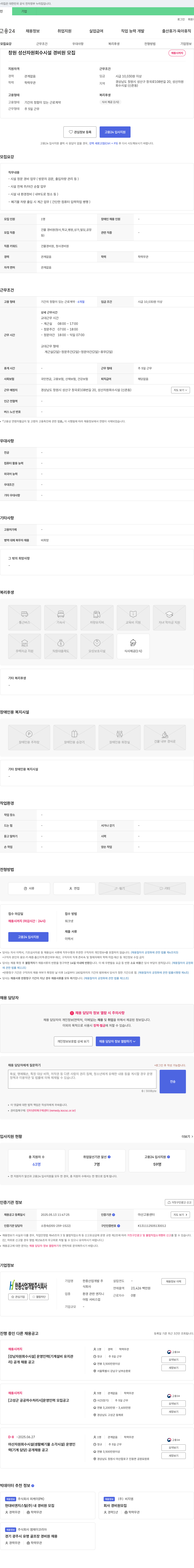Jump to the 전형방법 section tab
The height and width of the screenshot is (1568, 194).
[150, 44]
